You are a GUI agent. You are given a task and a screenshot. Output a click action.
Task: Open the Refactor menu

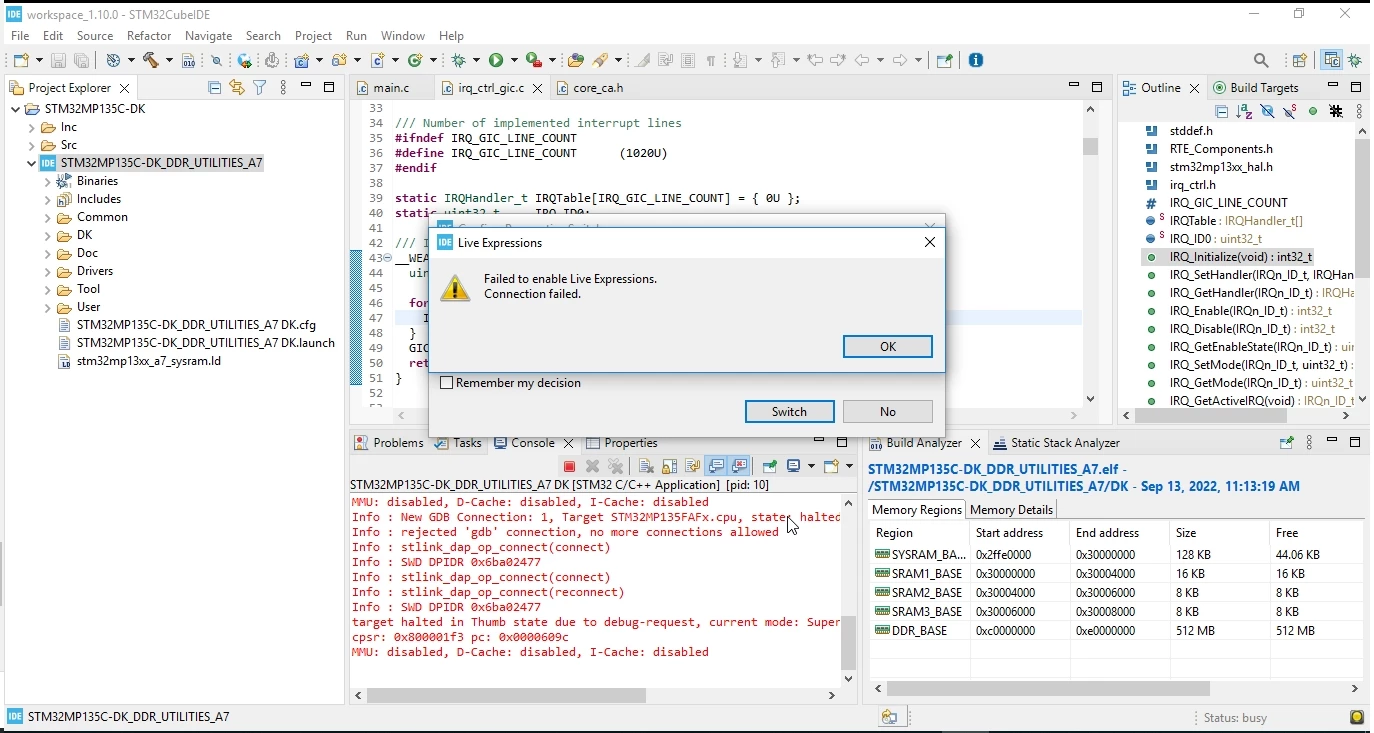(x=149, y=35)
